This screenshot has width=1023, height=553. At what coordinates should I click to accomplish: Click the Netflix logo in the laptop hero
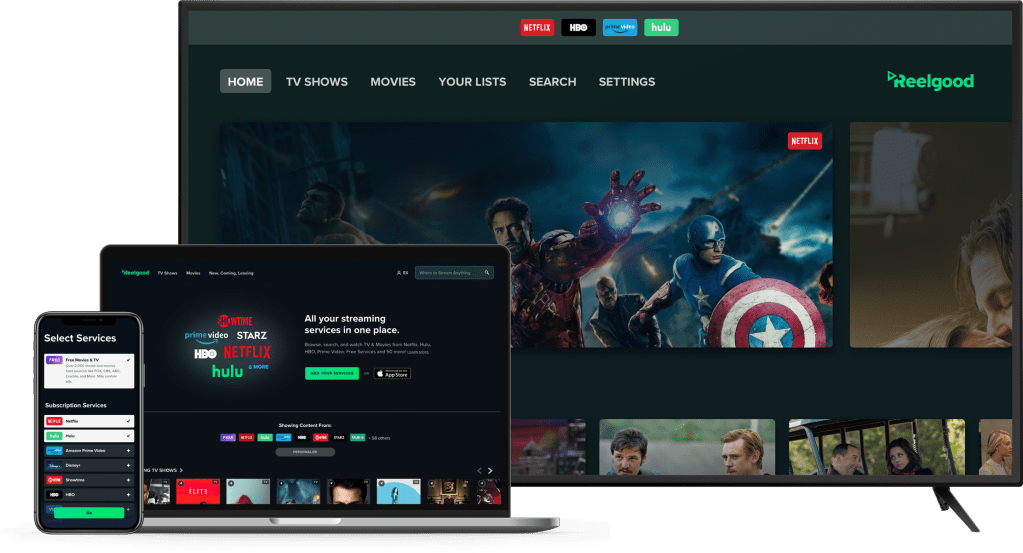247,353
